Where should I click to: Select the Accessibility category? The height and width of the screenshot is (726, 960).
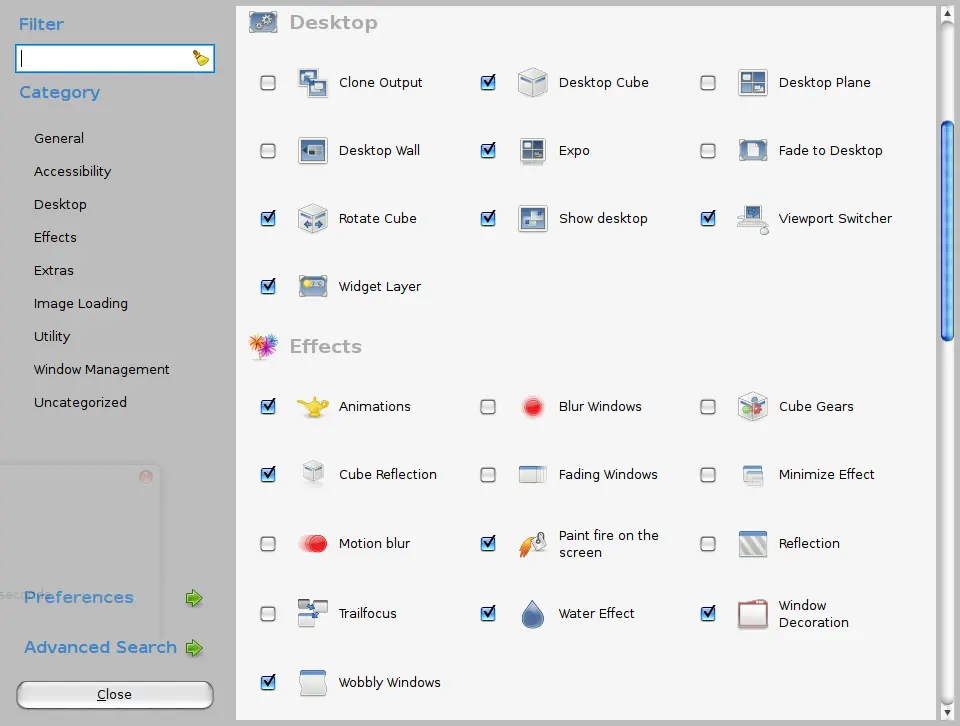pyautogui.click(x=72, y=171)
